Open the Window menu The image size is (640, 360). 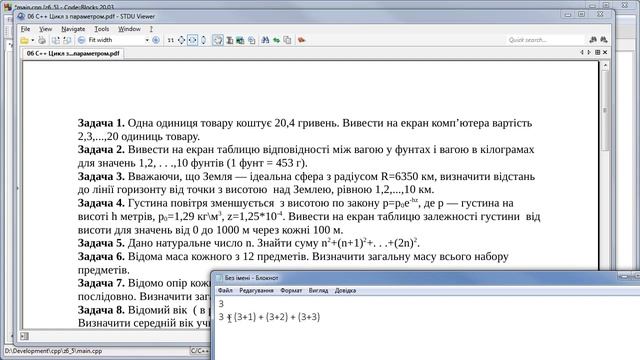pos(129,29)
